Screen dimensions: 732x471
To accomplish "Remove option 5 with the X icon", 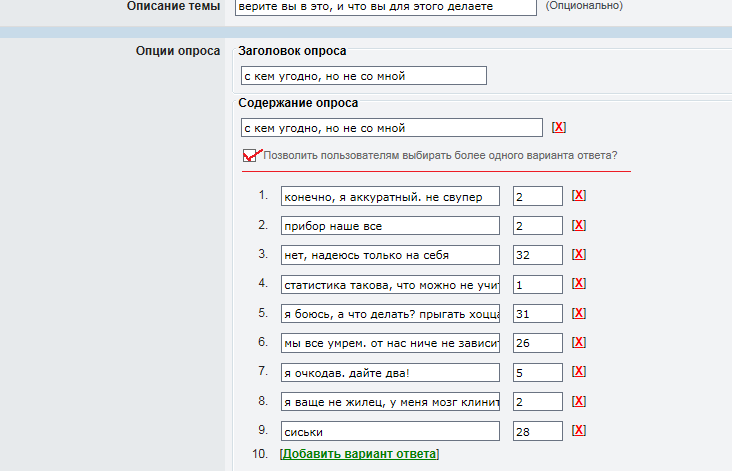I will [579, 313].
